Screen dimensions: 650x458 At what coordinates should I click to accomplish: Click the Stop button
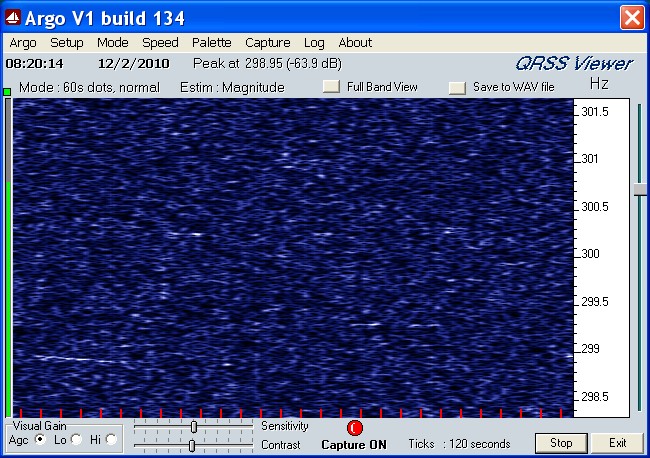click(x=561, y=443)
